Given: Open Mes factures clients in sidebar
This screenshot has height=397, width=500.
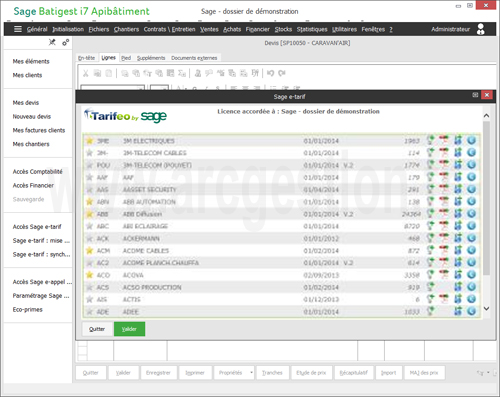Looking at the screenshot, I should pos(39,130).
